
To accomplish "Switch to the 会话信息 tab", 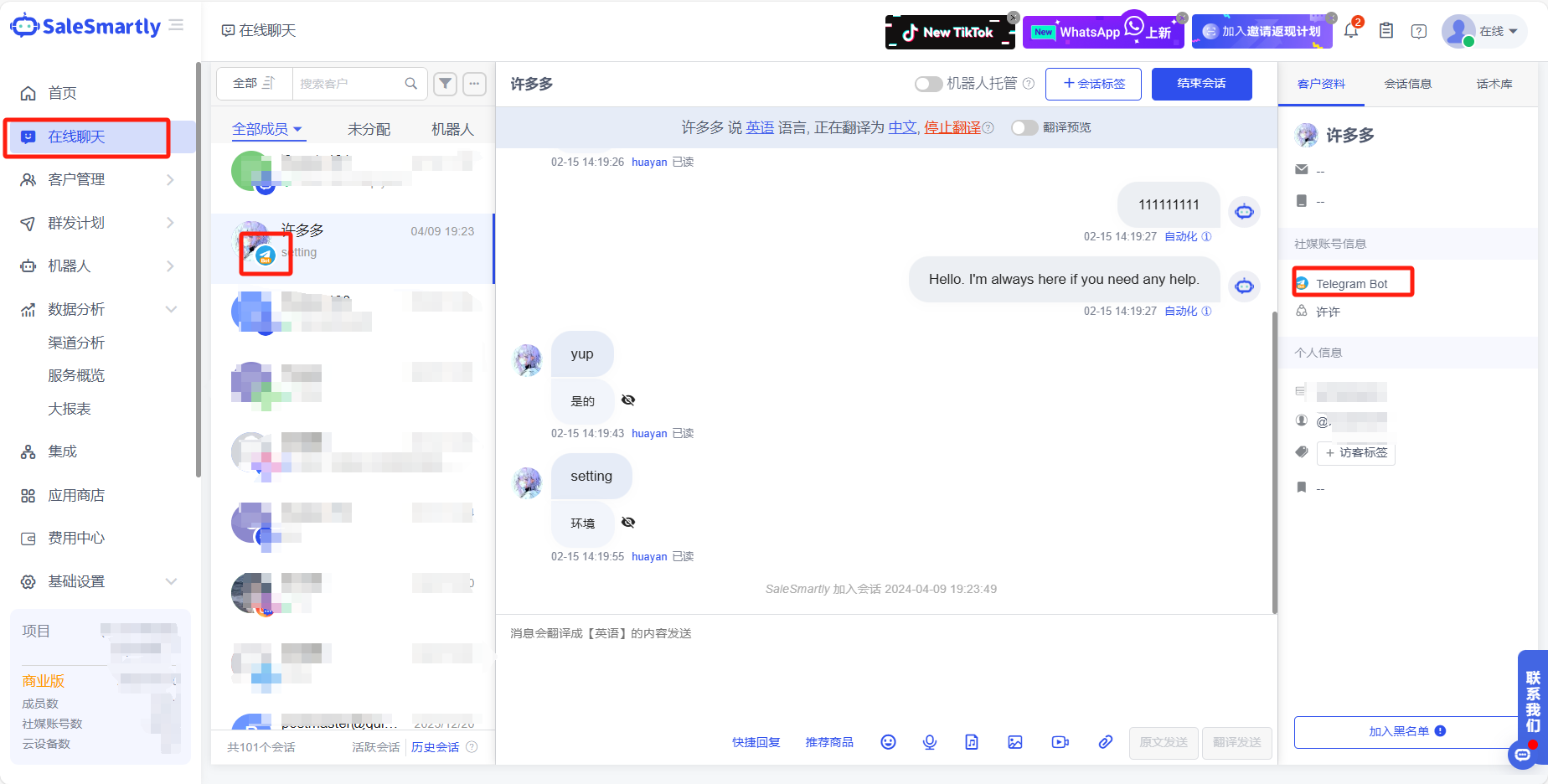I will [x=1408, y=84].
